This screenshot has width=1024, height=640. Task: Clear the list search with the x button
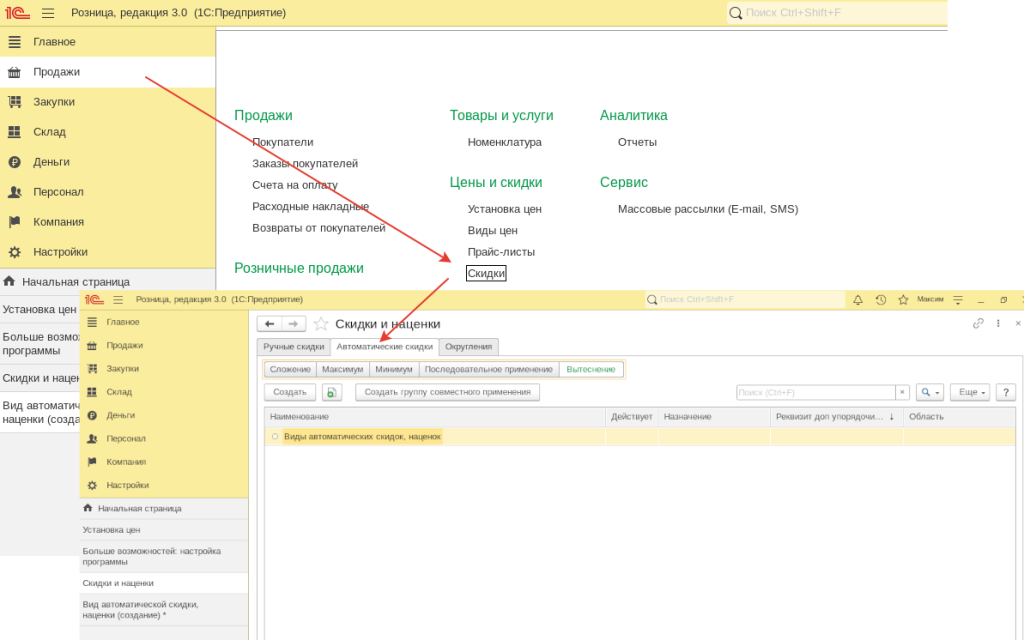902,392
